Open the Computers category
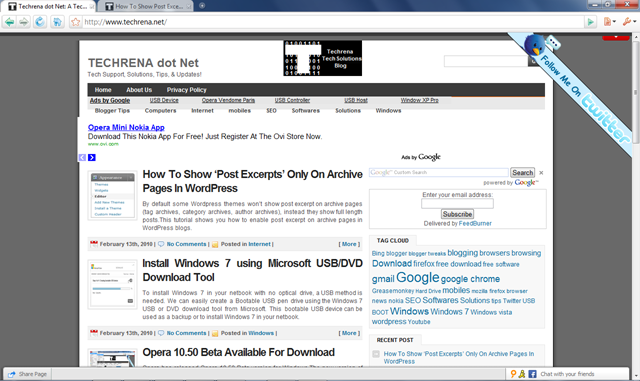The width and height of the screenshot is (640, 381). click(160, 111)
